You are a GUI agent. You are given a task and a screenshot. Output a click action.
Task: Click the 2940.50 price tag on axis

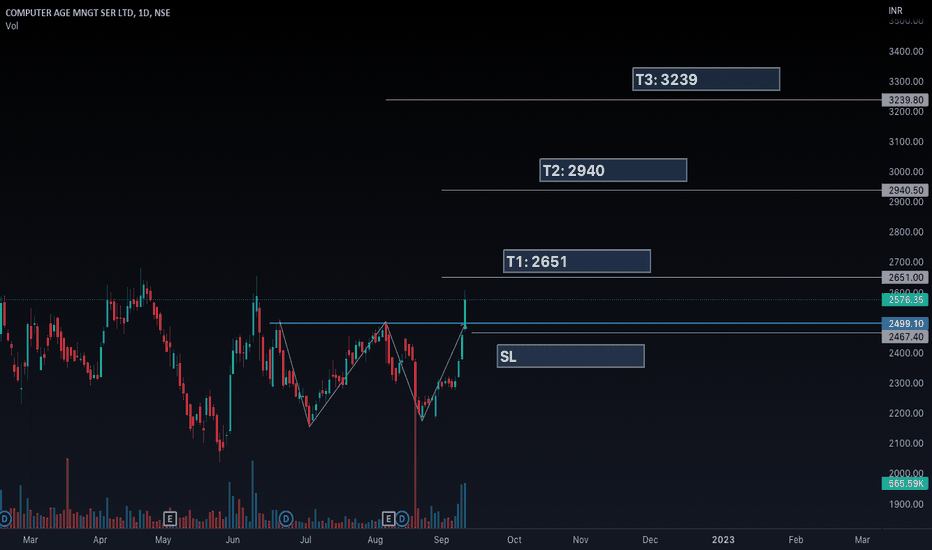(x=905, y=190)
